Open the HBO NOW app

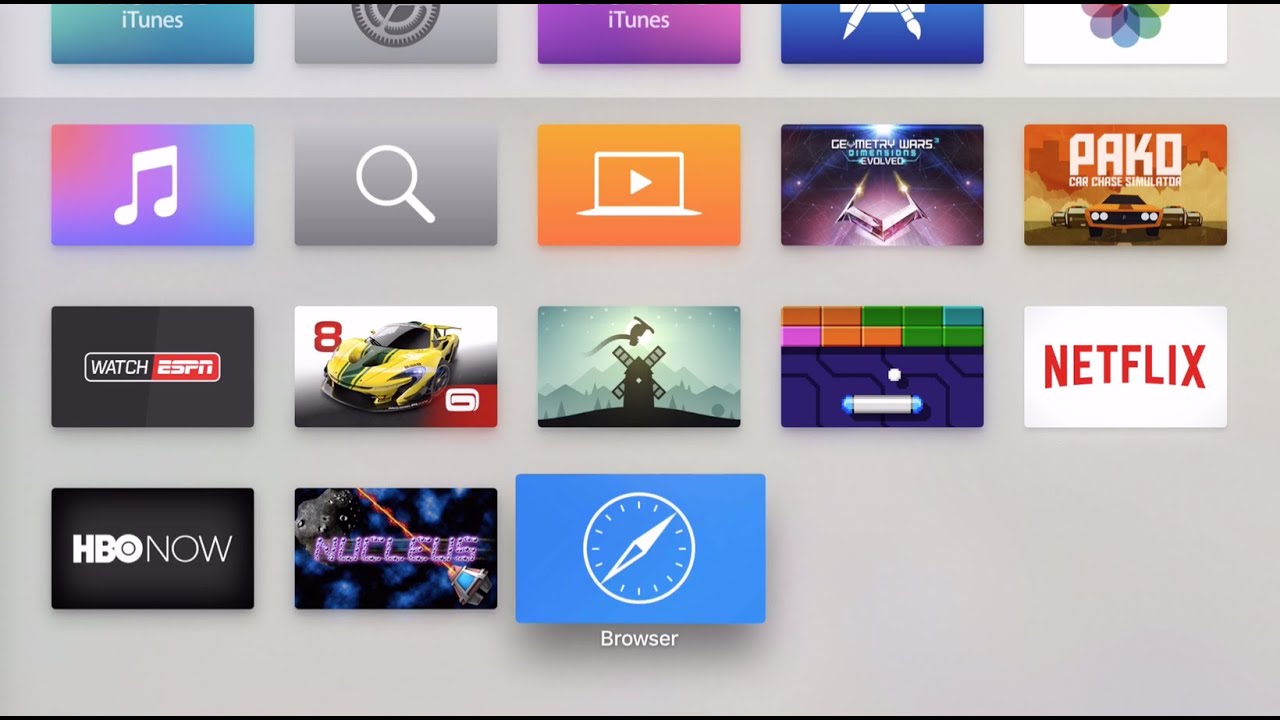pos(153,548)
